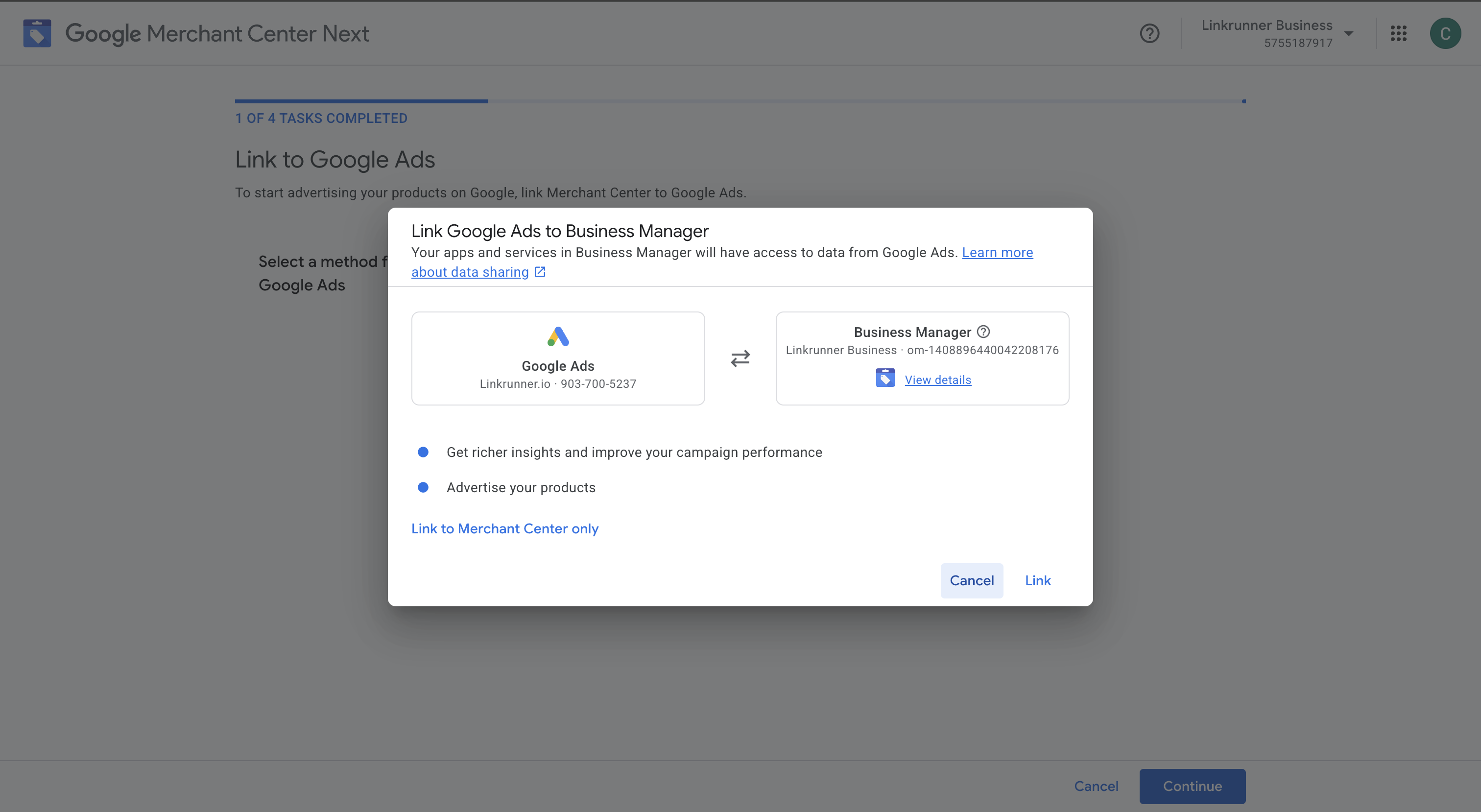Click the page-level Cancel beside Continue
Screen dimensions: 1481x812
click(x=1097, y=786)
